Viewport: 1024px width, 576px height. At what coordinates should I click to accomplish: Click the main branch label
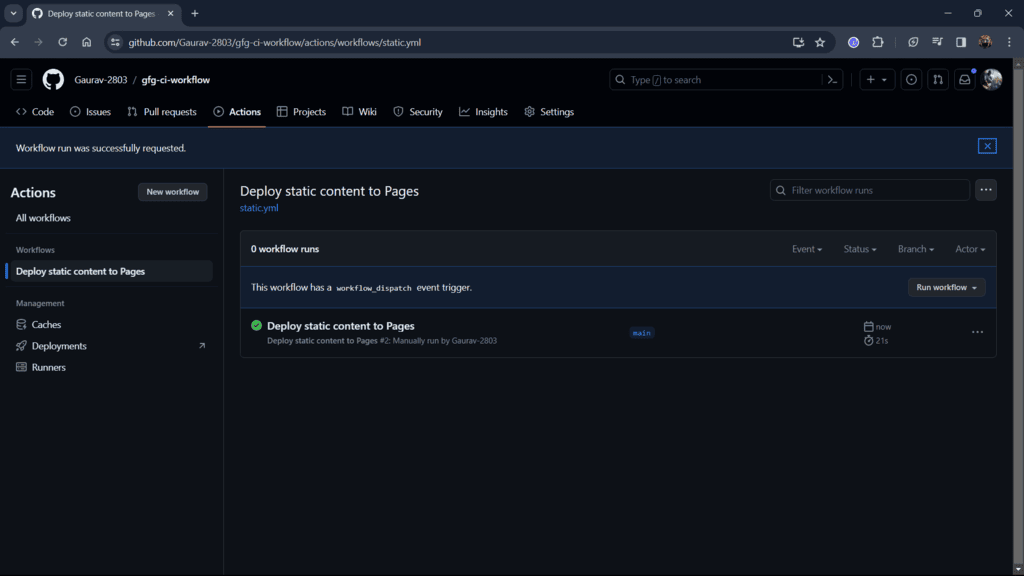click(x=641, y=333)
